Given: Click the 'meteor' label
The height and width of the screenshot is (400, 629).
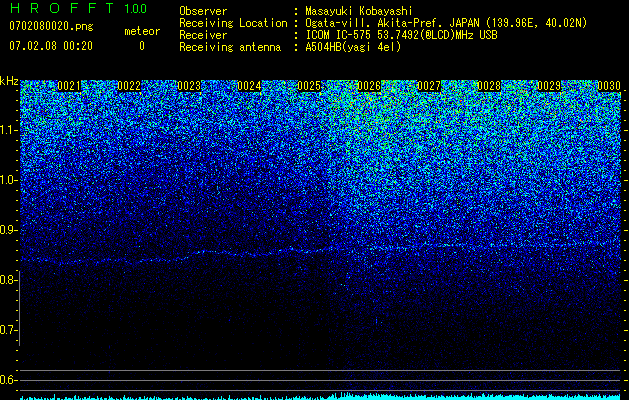Looking at the screenshot, I should [142, 31].
